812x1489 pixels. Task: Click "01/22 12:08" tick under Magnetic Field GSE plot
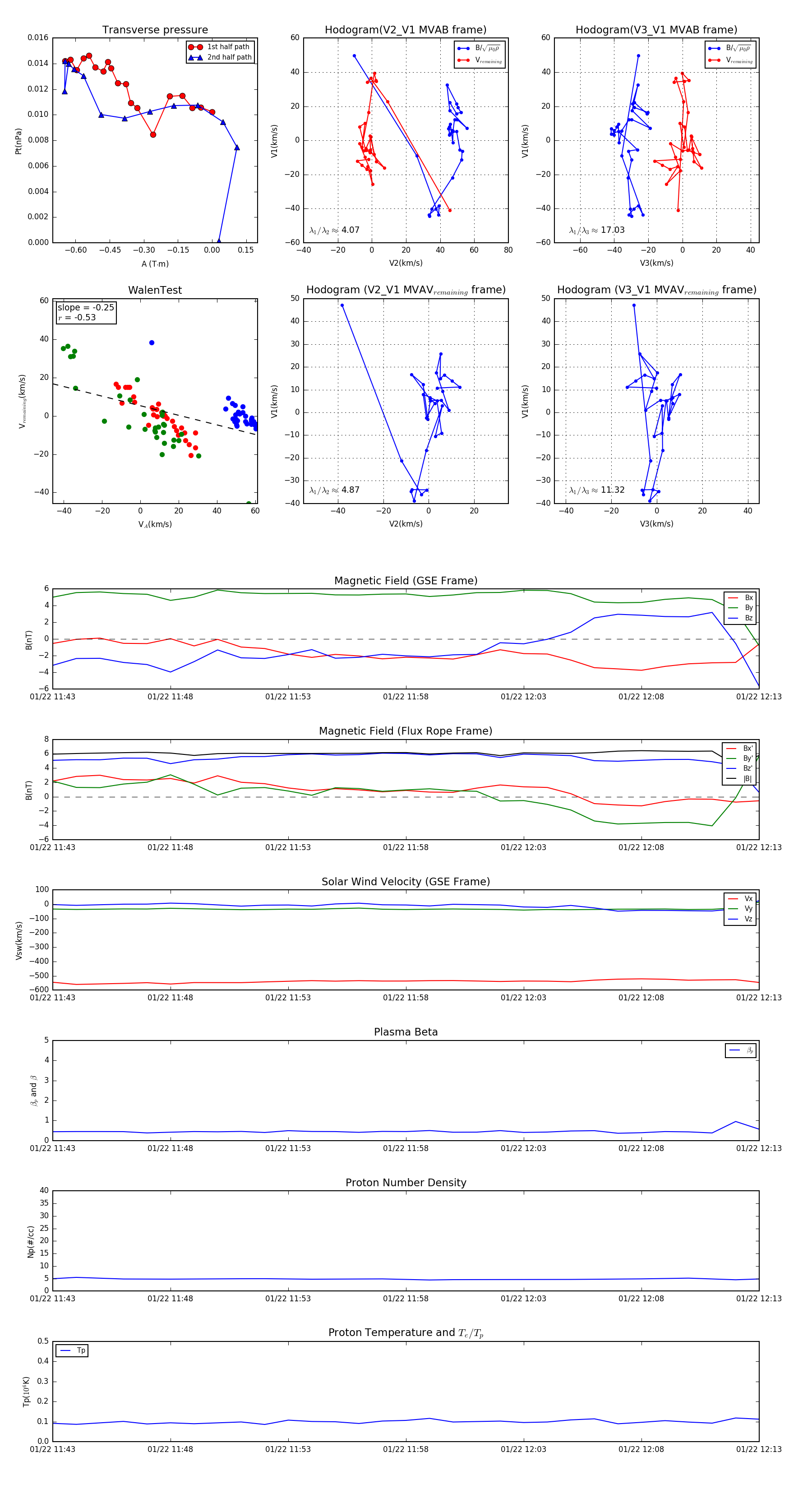tap(641, 697)
